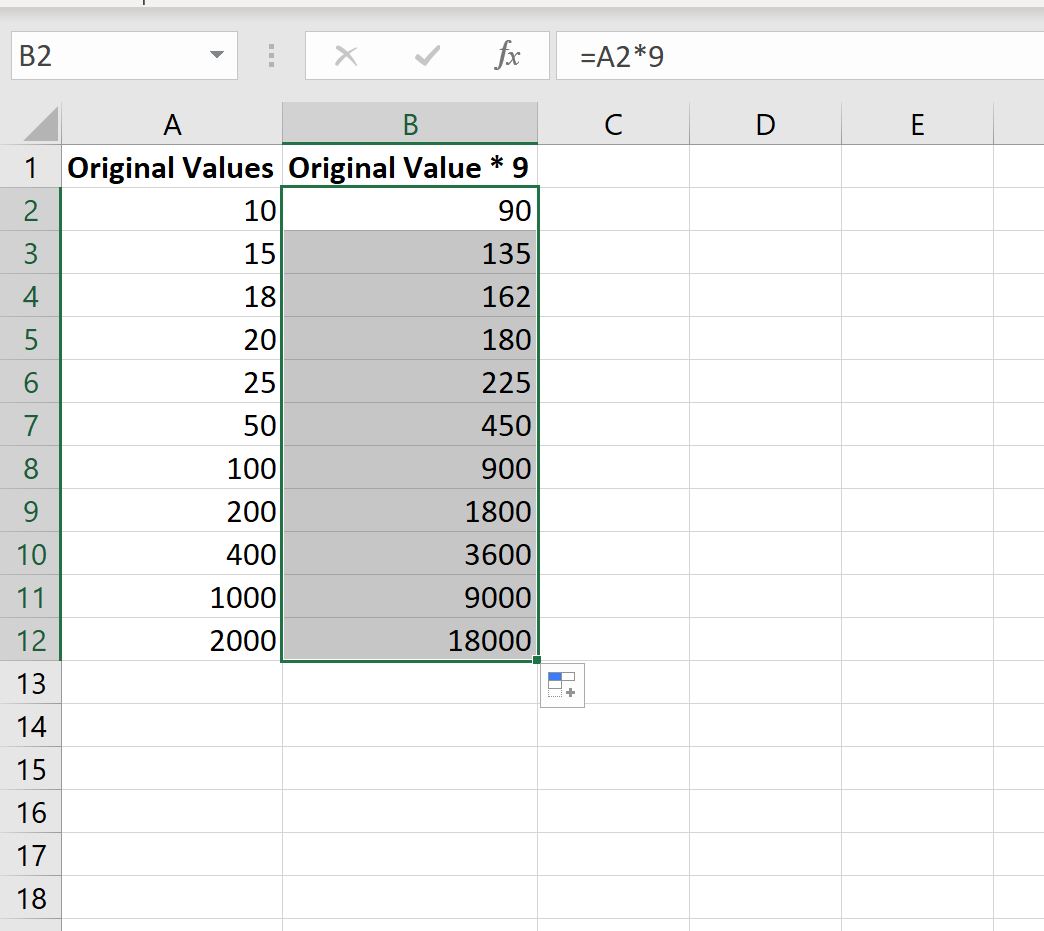Click the cell labeled Original Values
This screenshot has width=1044, height=931.
pyautogui.click(x=172, y=167)
